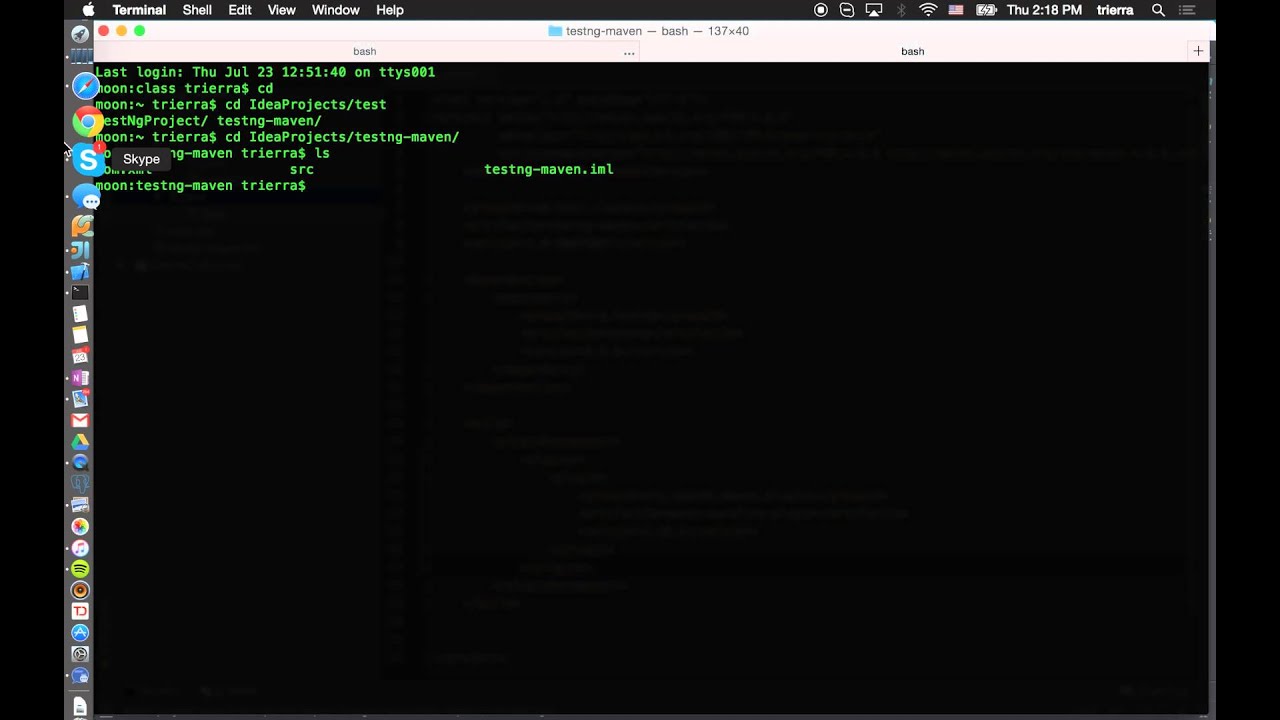Image resolution: width=1280 pixels, height=720 pixels.
Task: Open Messages app in the dock
Action: [x=87, y=198]
